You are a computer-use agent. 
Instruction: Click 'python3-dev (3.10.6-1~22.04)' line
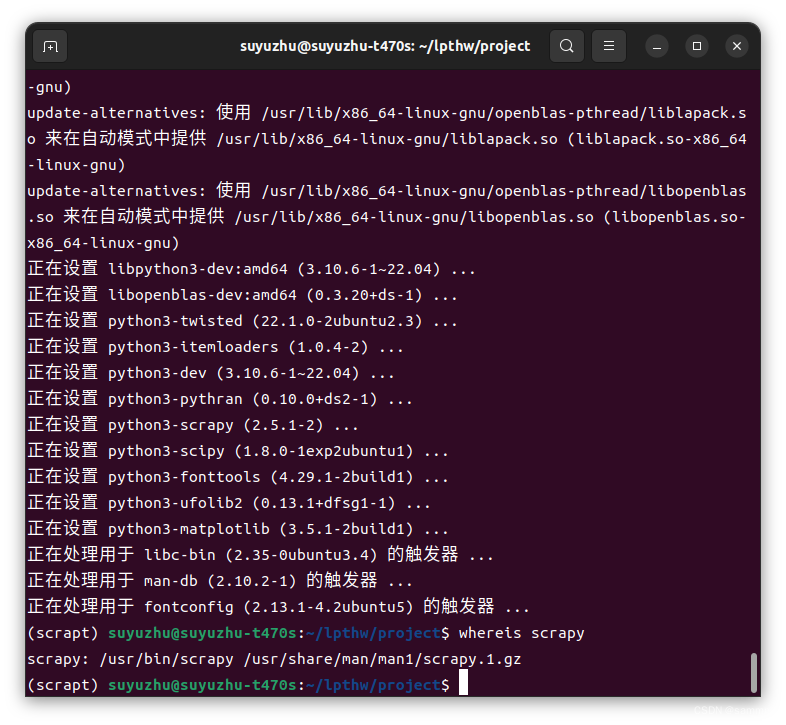211,373
